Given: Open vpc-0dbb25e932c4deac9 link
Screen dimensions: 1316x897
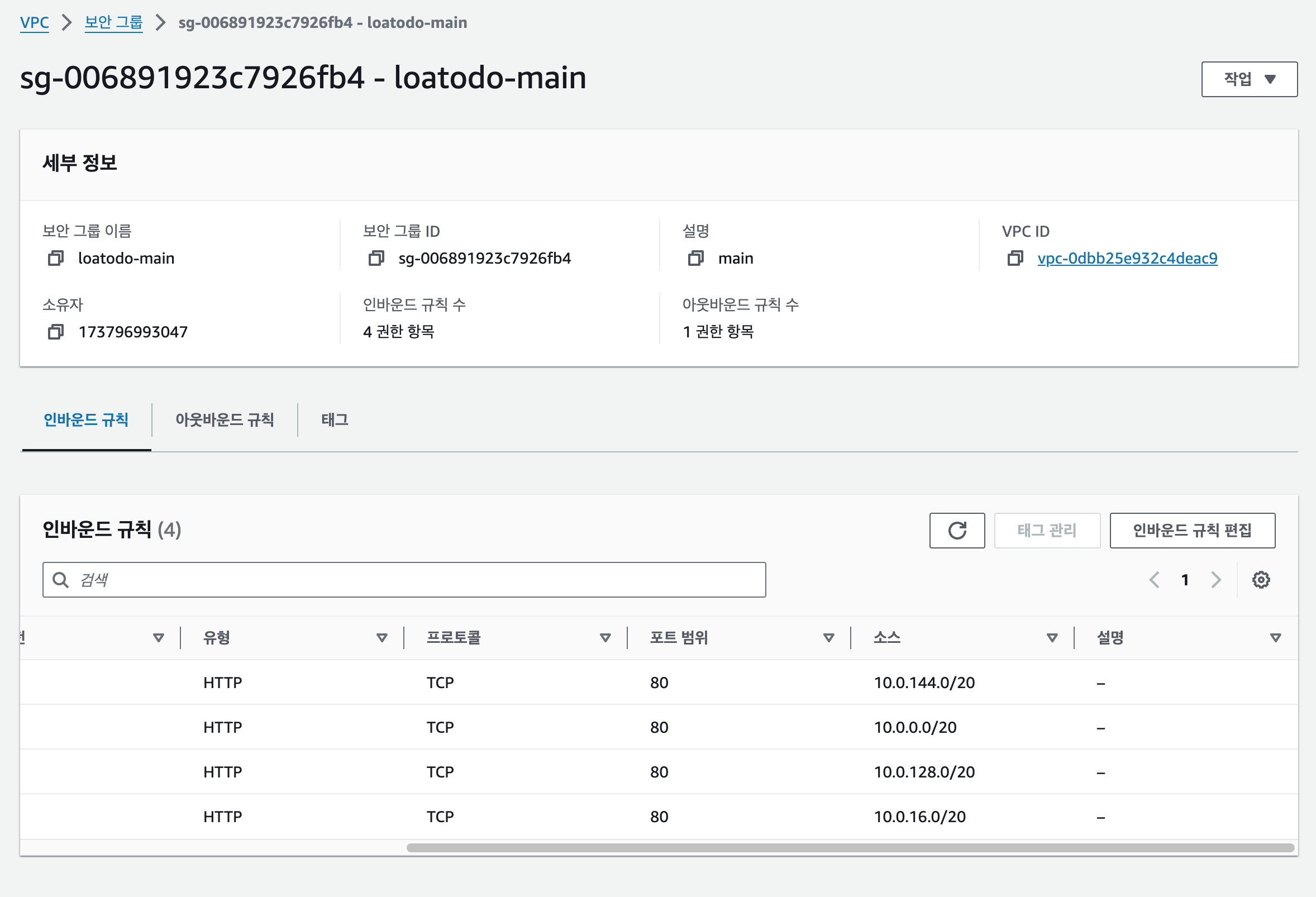Looking at the screenshot, I should pyautogui.click(x=1127, y=258).
